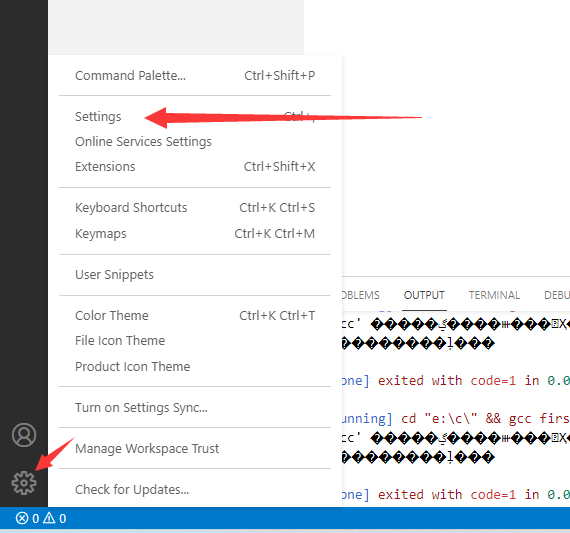Open the DEBUG console tab

(557, 295)
